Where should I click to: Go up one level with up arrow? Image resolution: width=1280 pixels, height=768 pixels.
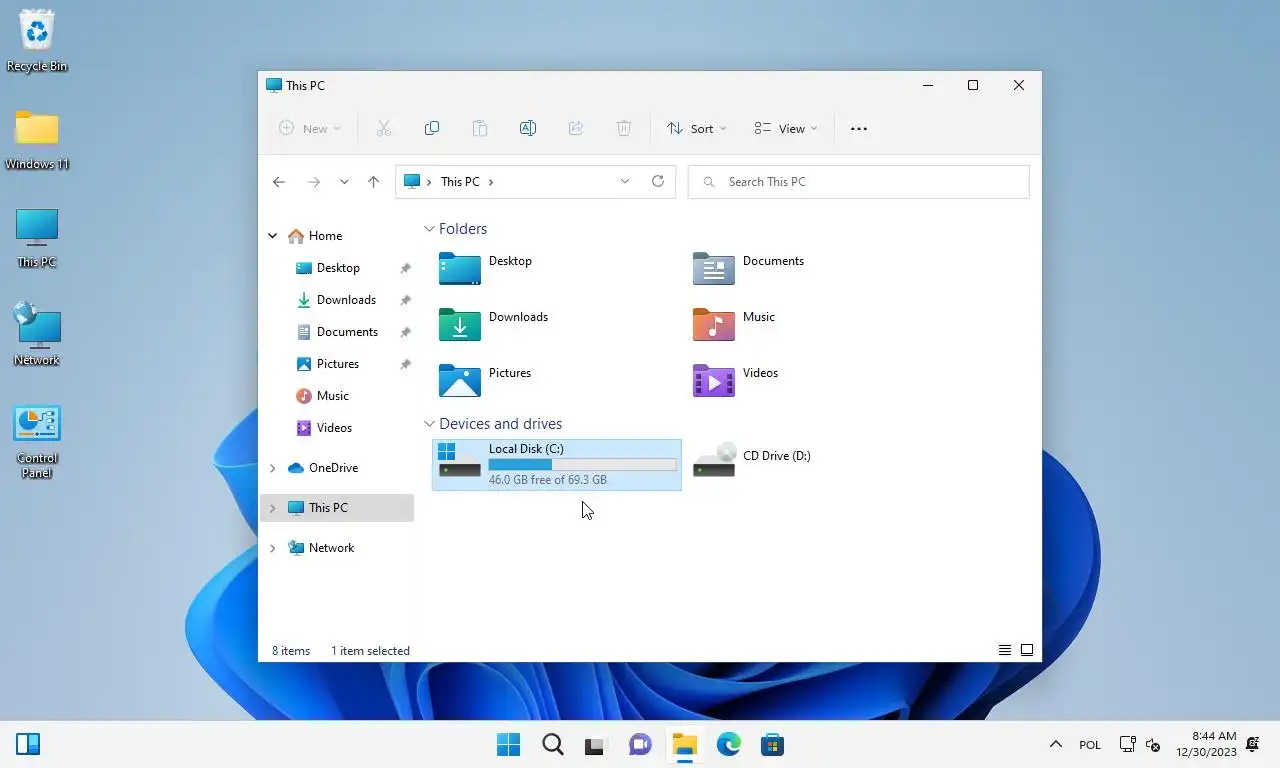pyautogui.click(x=374, y=182)
